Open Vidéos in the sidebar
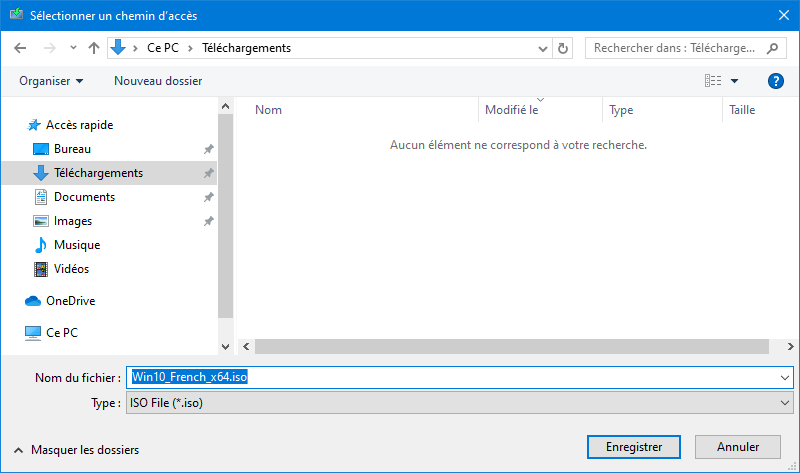 tap(71, 269)
